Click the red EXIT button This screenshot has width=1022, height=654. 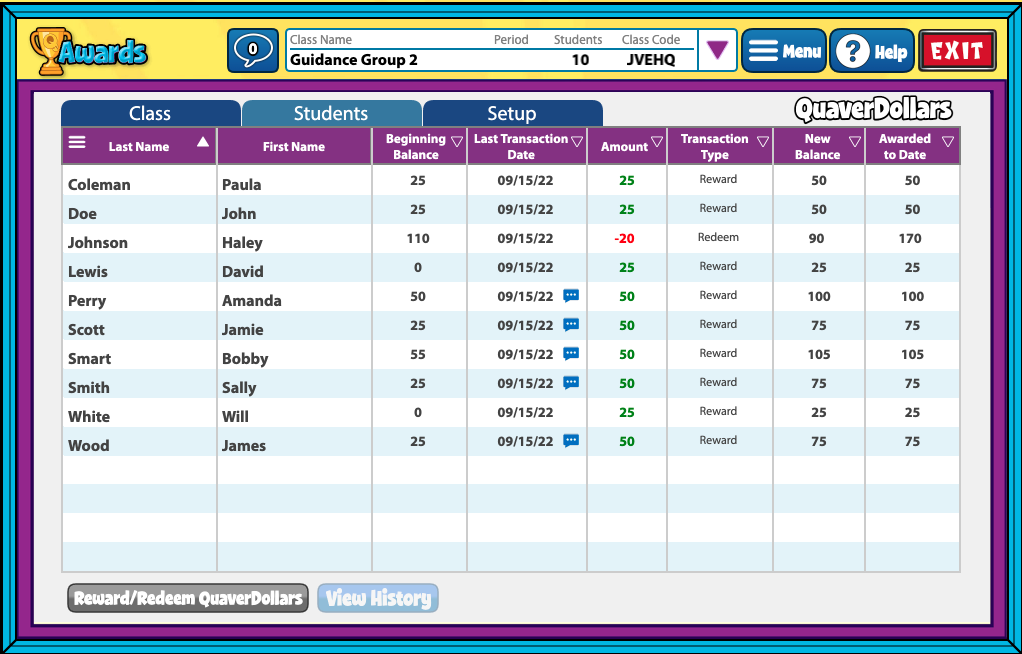coord(957,50)
